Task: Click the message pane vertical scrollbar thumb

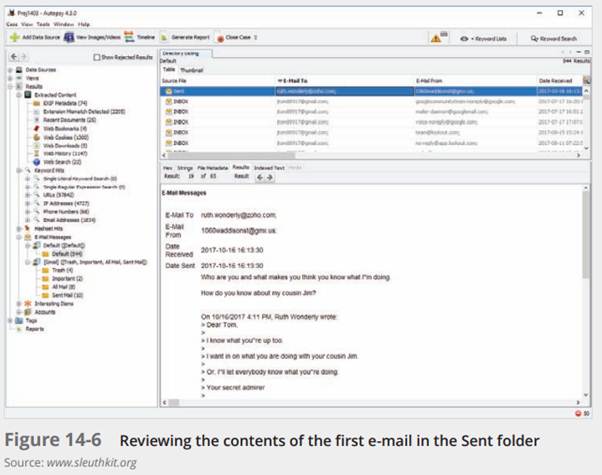Action: pyautogui.click(x=586, y=234)
